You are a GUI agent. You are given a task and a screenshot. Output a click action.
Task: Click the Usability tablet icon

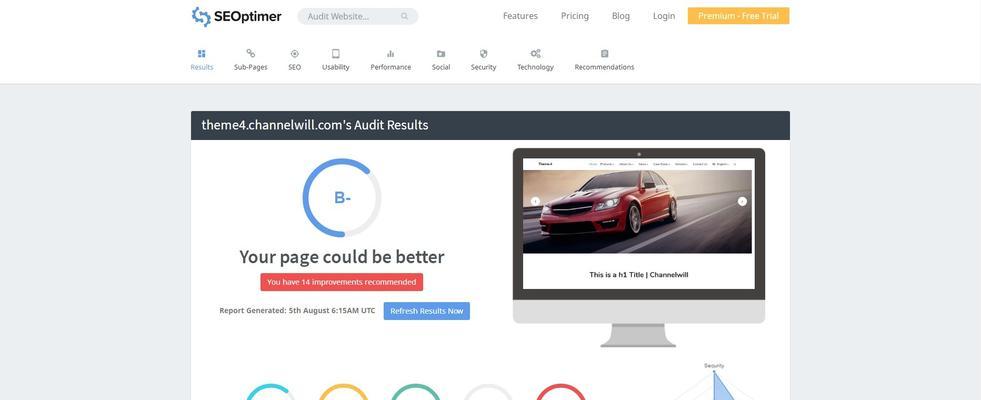click(335, 54)
